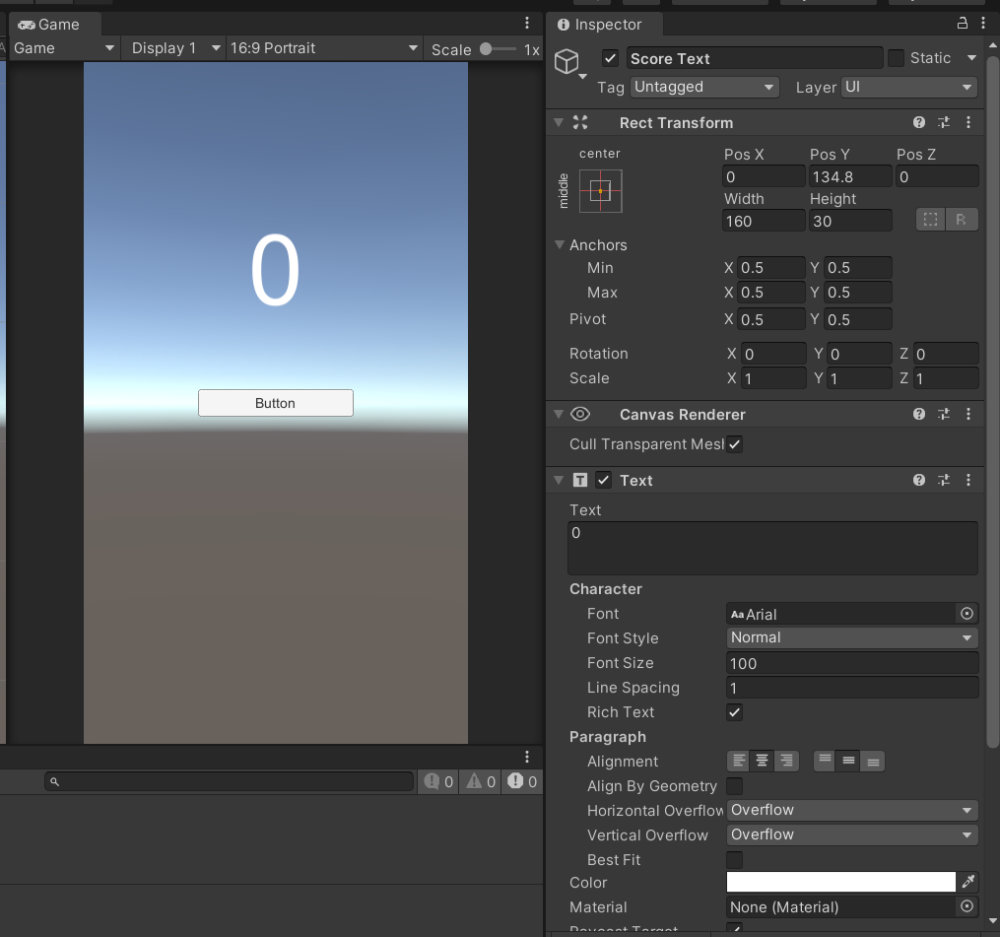Click Rect Transform help icon
Viewport: 1000px width, 937px height.
tap(919, 123)
